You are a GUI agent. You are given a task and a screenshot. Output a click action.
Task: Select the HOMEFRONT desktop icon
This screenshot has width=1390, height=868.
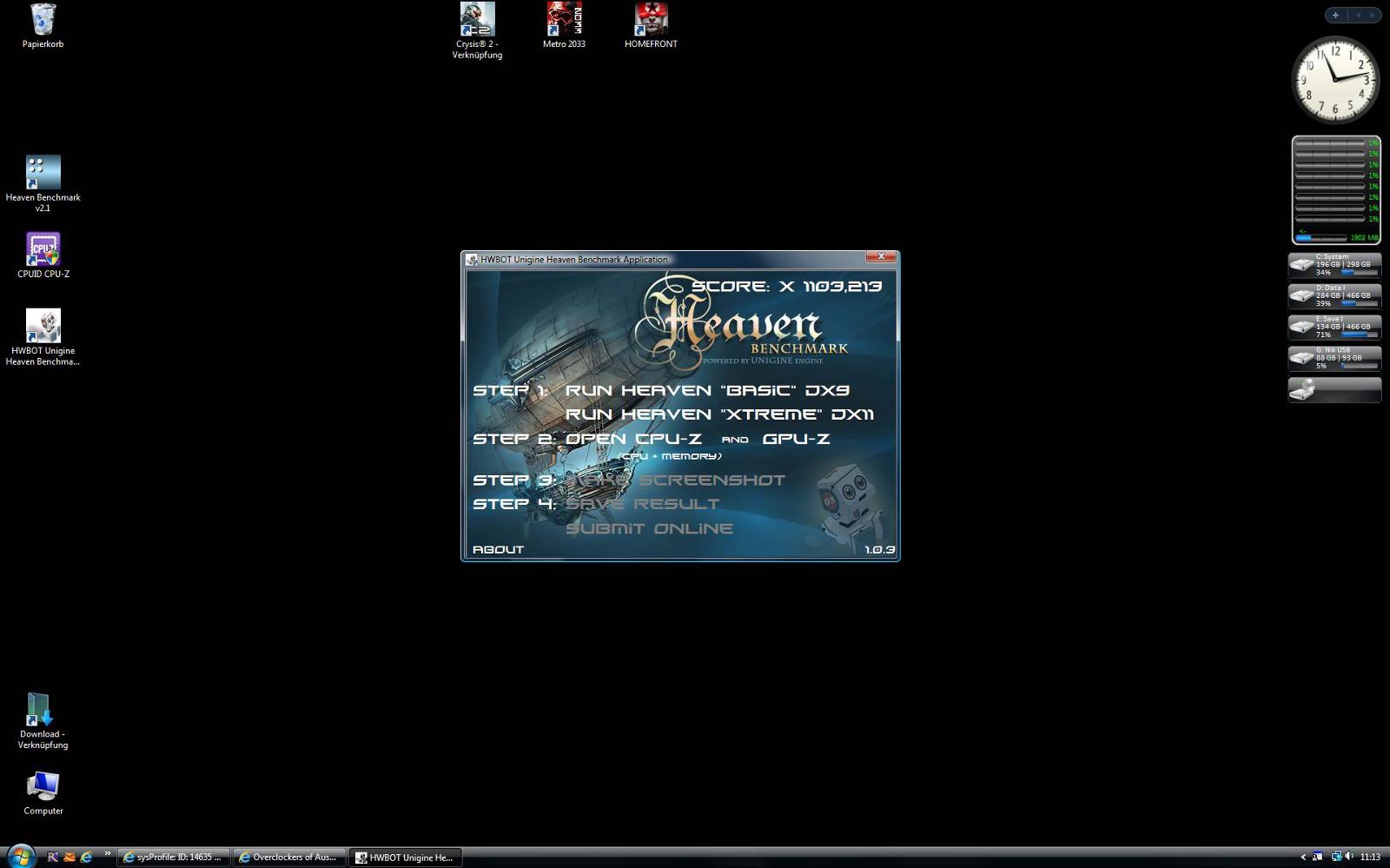tap(651, 25)
